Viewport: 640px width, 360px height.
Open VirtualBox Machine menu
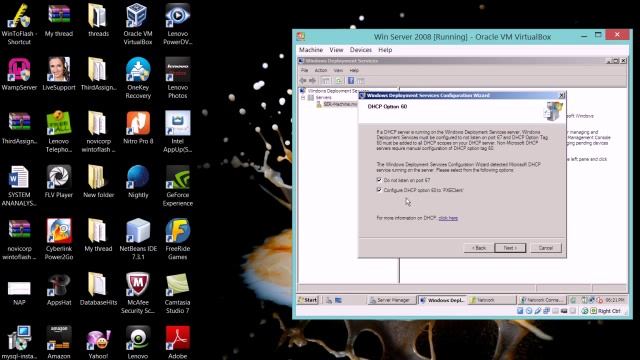click(311, 50)
